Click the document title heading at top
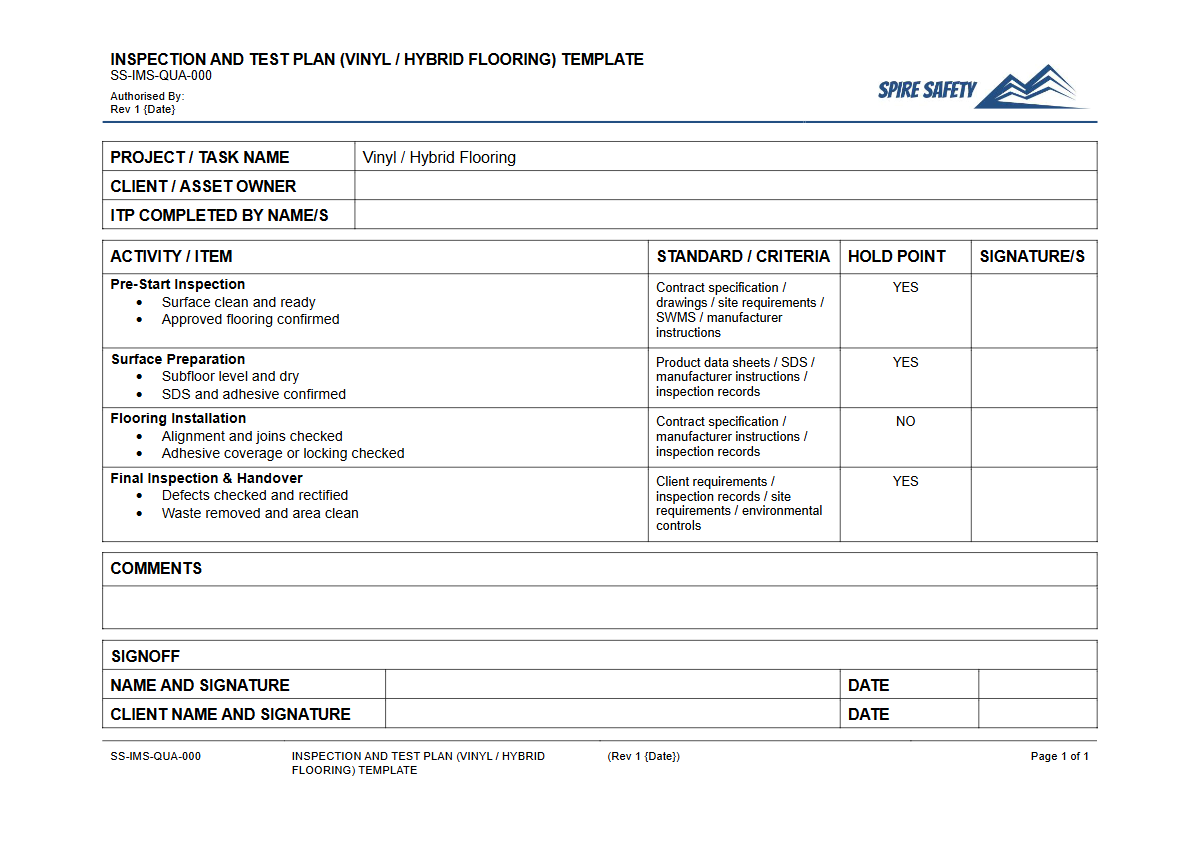1200x849 pixels. pos(377,60)
